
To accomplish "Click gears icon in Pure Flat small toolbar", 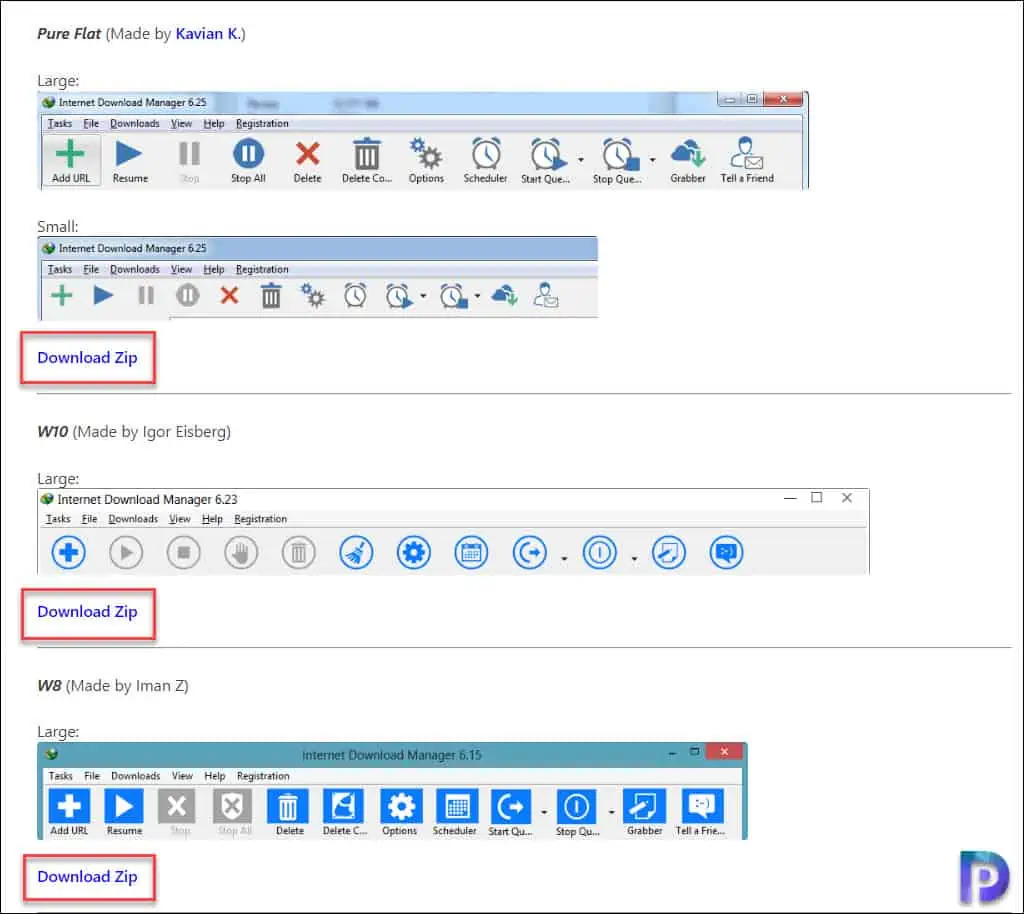I will pos(313,296).
